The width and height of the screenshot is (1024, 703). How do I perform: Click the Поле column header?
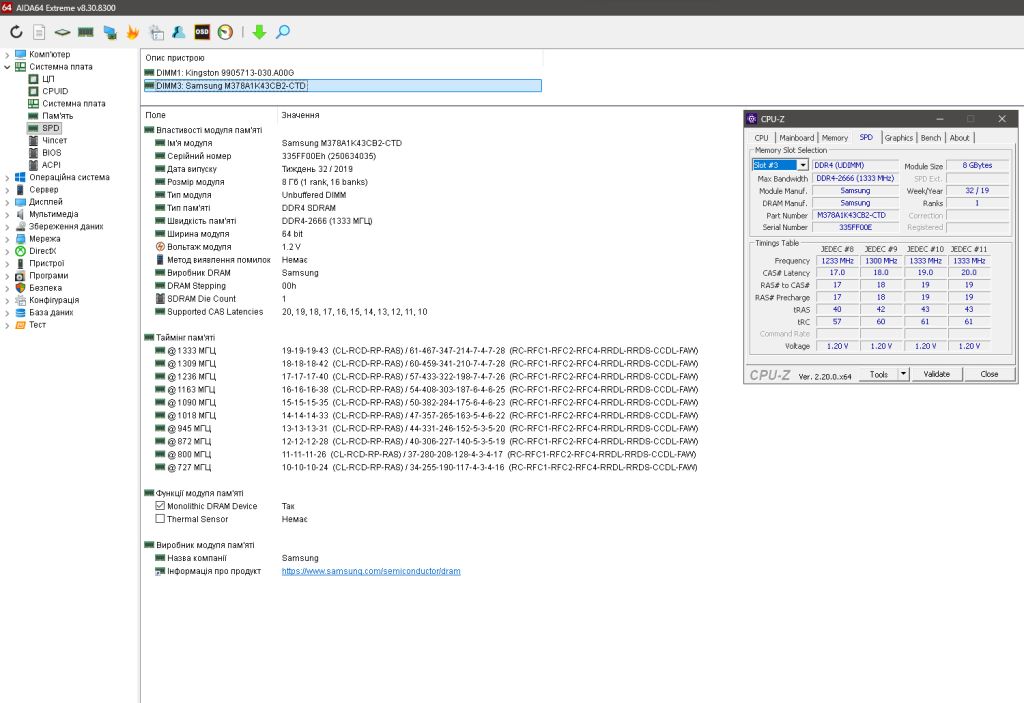[155, 115]
